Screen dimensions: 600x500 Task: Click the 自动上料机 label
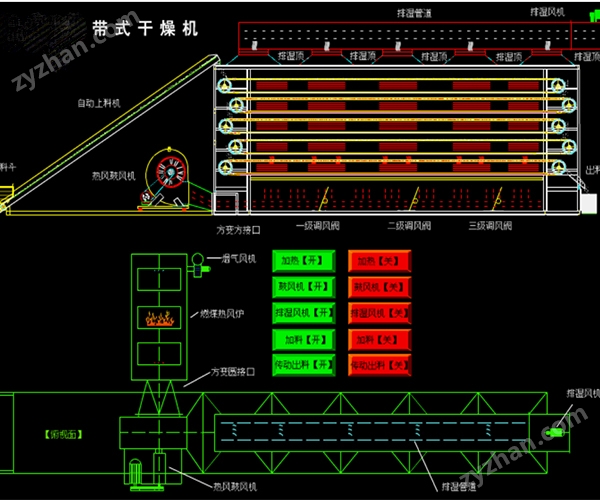99,103
